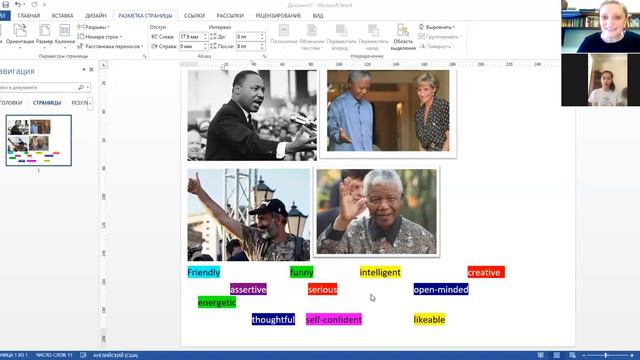This screenshot has height=360, width=640.
Task: Open the navigation pane options dropdown arrow
Action: point(84,70)
